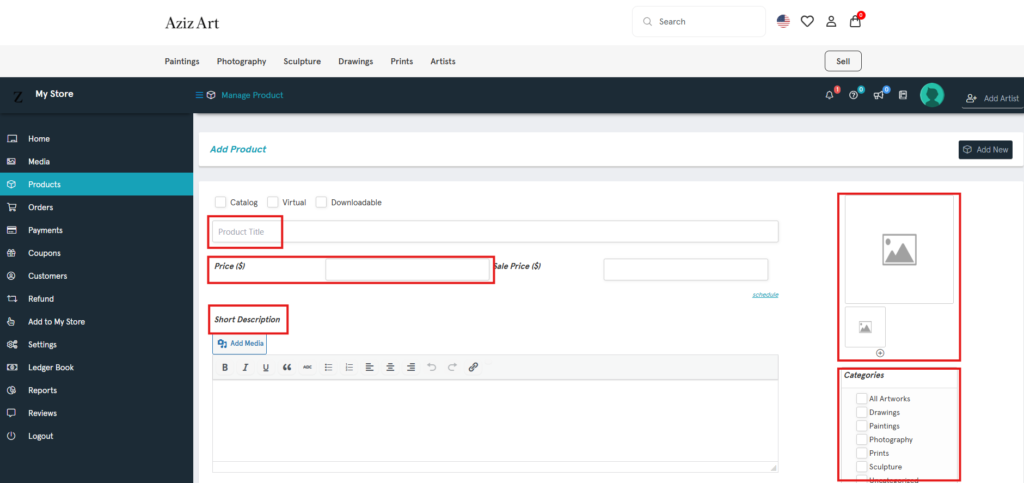Tick the Paintings category checkbox
1024x483 pixels.
861,426
